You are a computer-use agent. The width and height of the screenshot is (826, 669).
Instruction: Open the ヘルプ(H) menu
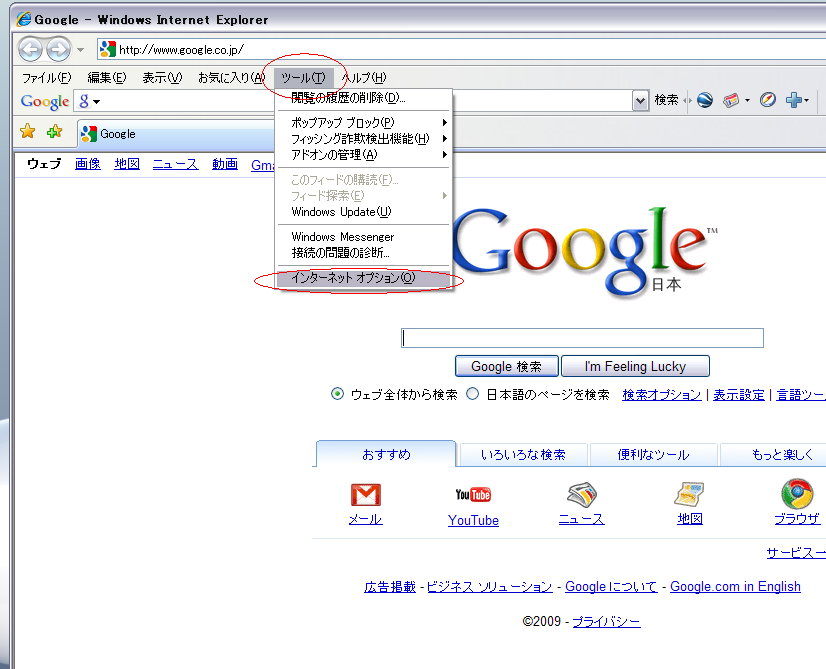[364, 78]
